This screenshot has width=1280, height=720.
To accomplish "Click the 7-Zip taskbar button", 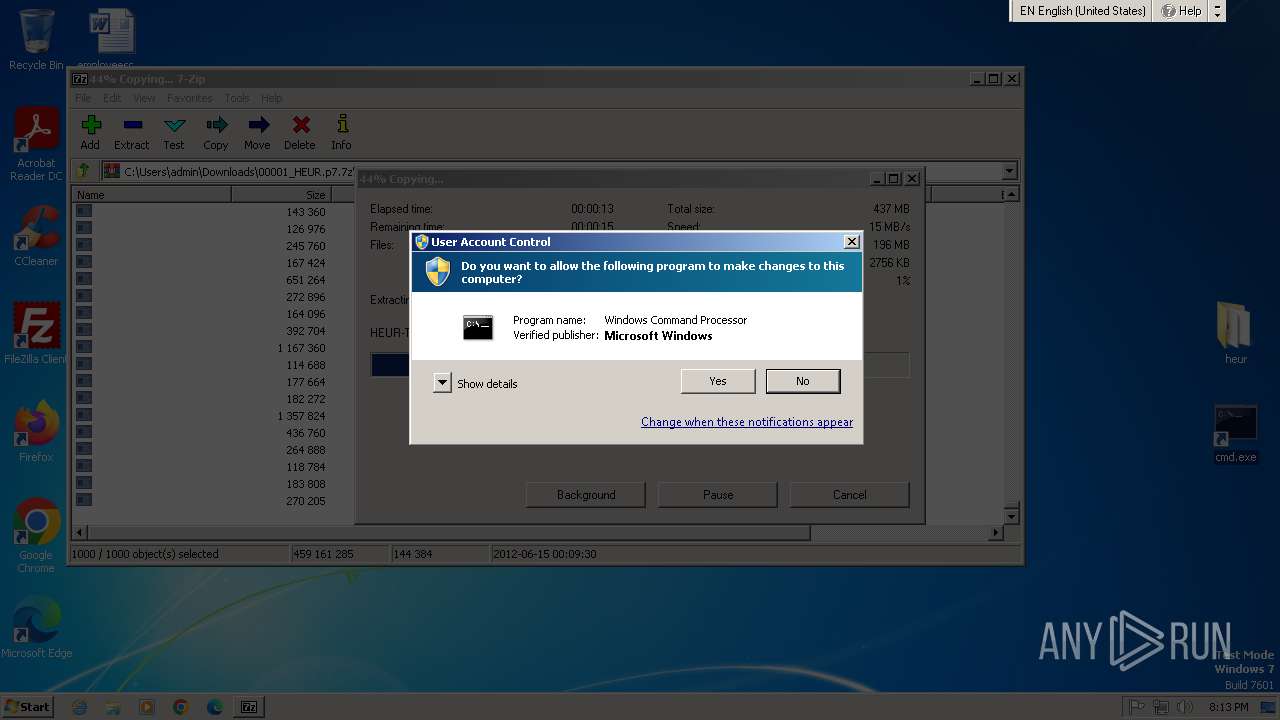I will 249,707.
